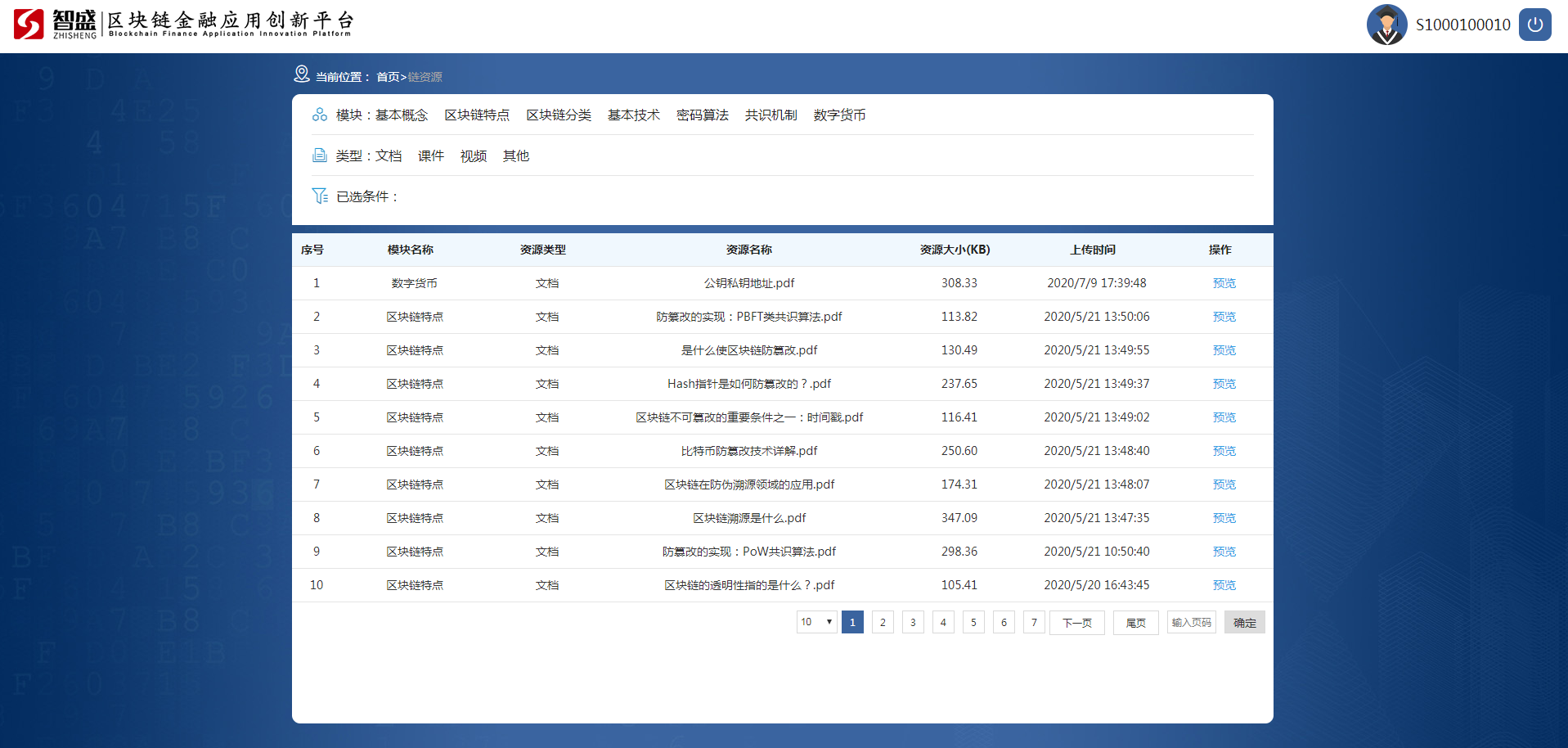
Task: Click the document type icon
Action: (x=320, y=155)
